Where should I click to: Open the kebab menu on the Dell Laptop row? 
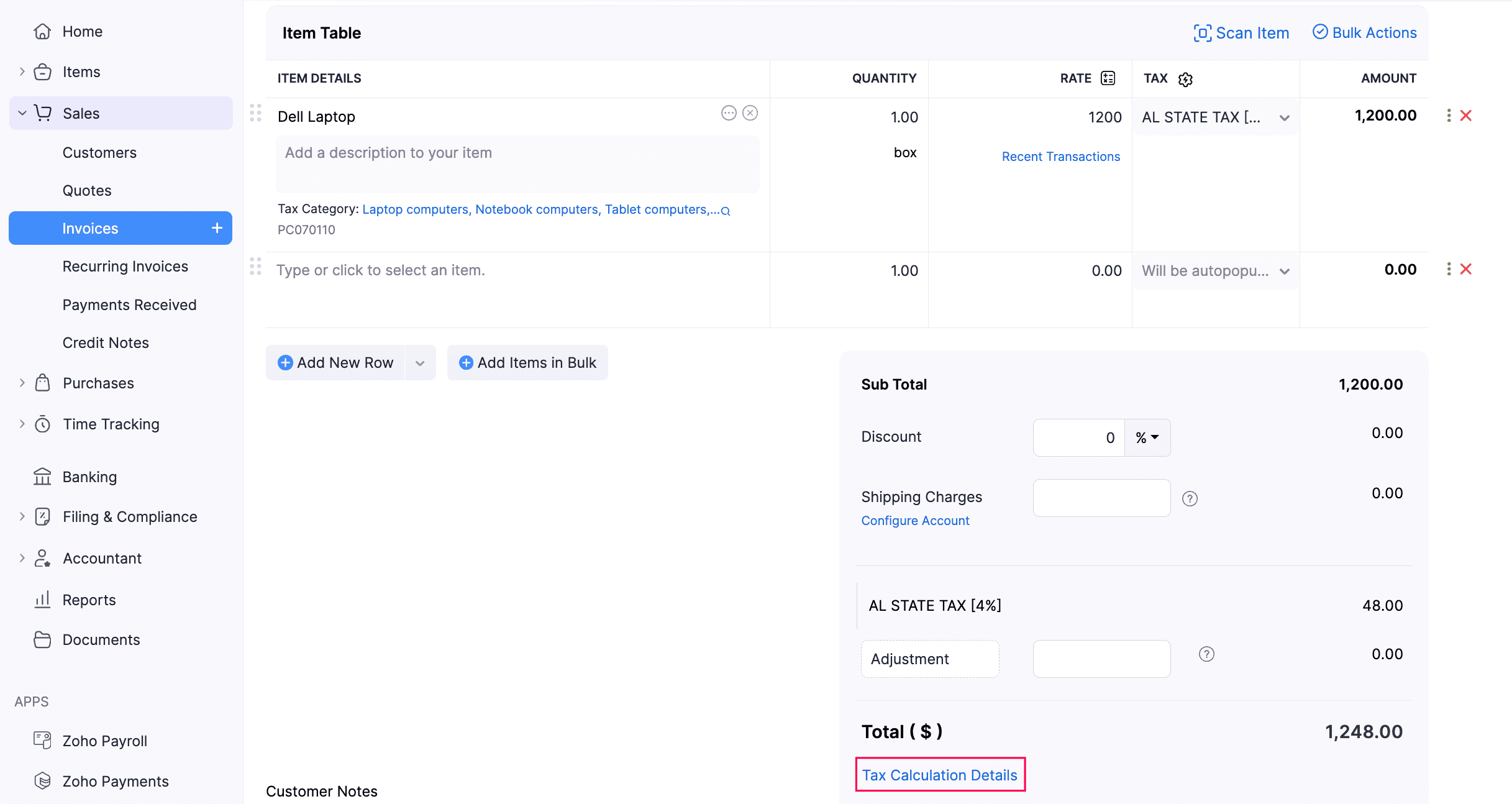tap(1448, 115)
